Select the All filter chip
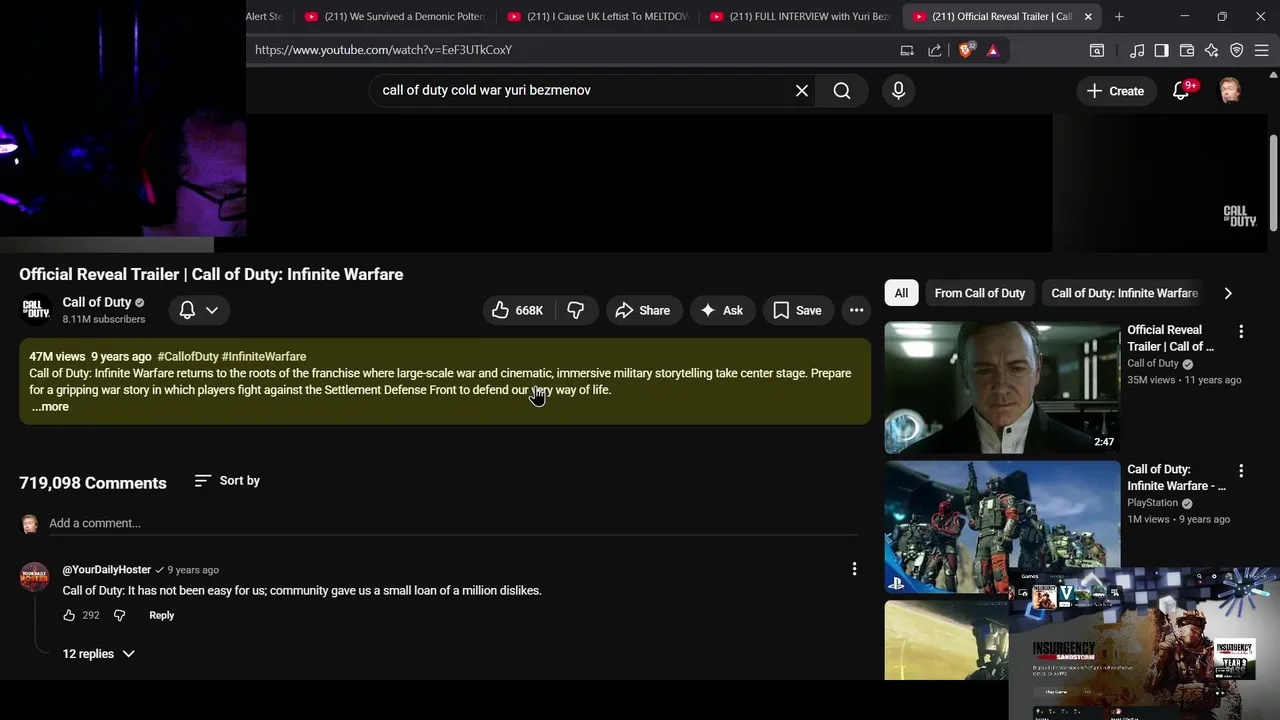 [901, 293]
